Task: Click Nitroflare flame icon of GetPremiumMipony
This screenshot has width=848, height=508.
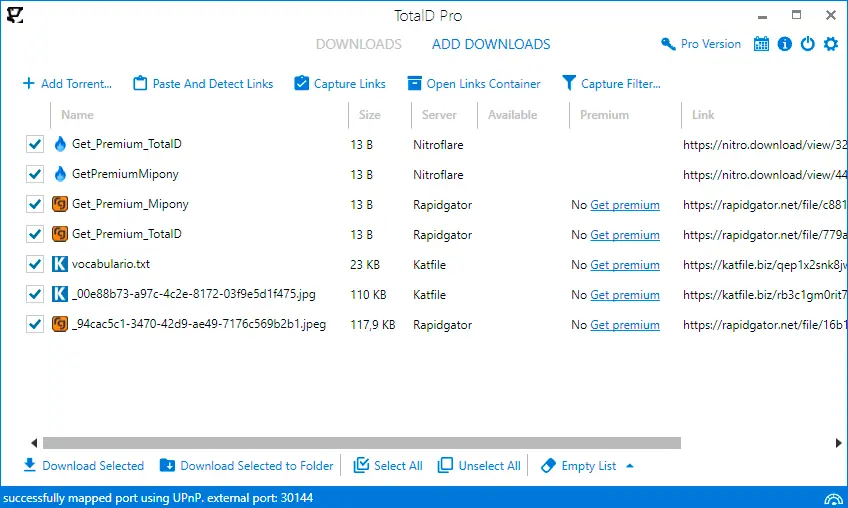Action: click(x=60, y=174)
